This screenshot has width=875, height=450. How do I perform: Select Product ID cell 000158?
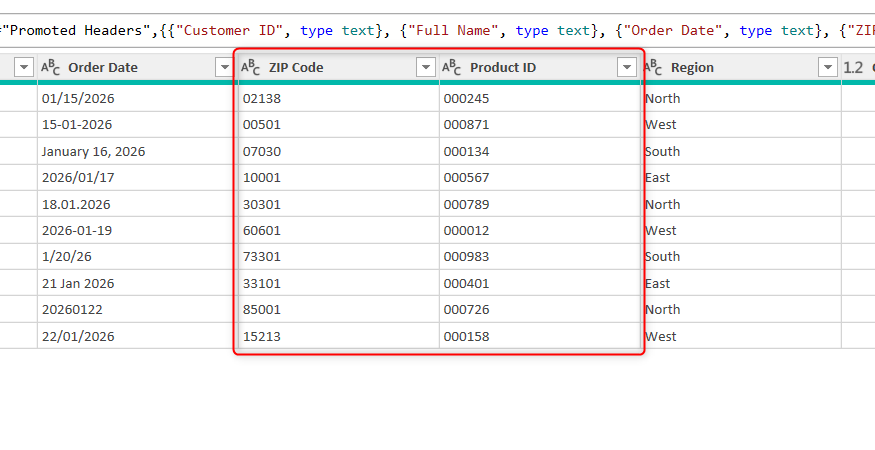[x=540, y=336]
